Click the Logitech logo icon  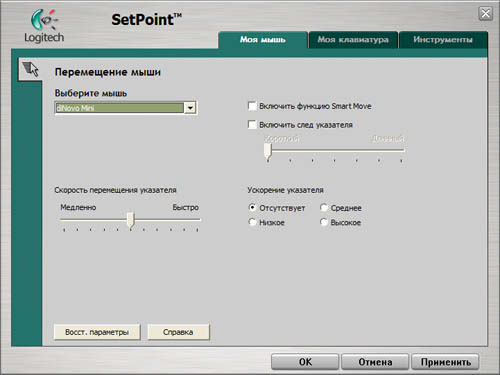click(44, 26)
